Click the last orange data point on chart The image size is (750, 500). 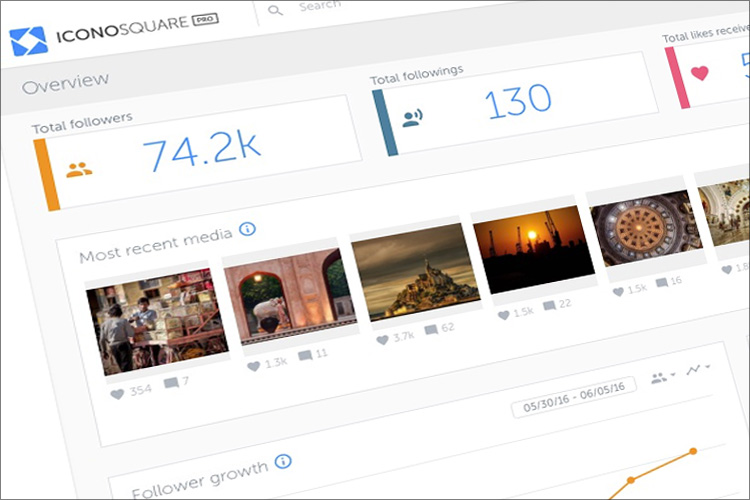click(x=693, y=451)
